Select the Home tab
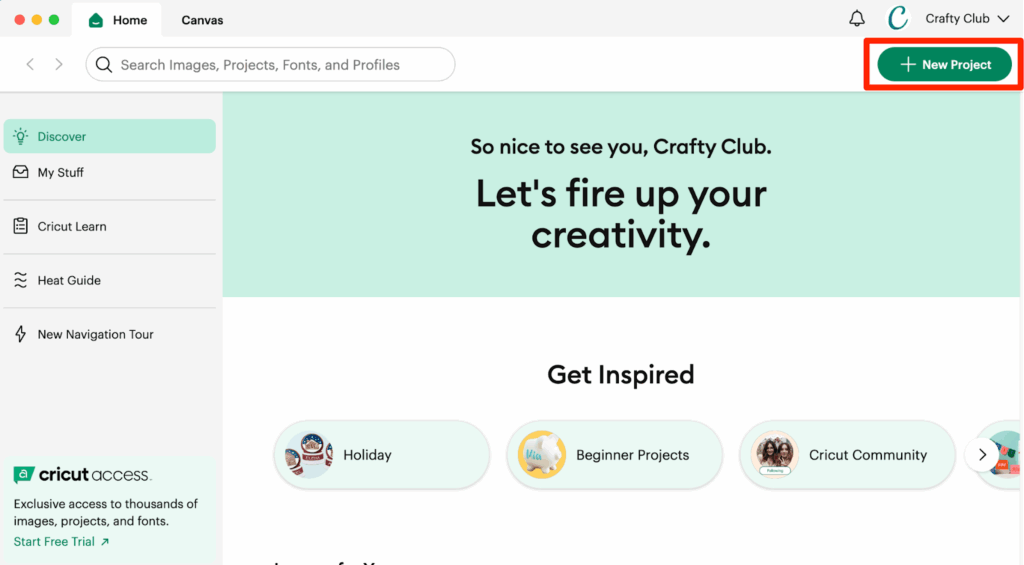Screen dimensions: 1024x565 point(119,20)
